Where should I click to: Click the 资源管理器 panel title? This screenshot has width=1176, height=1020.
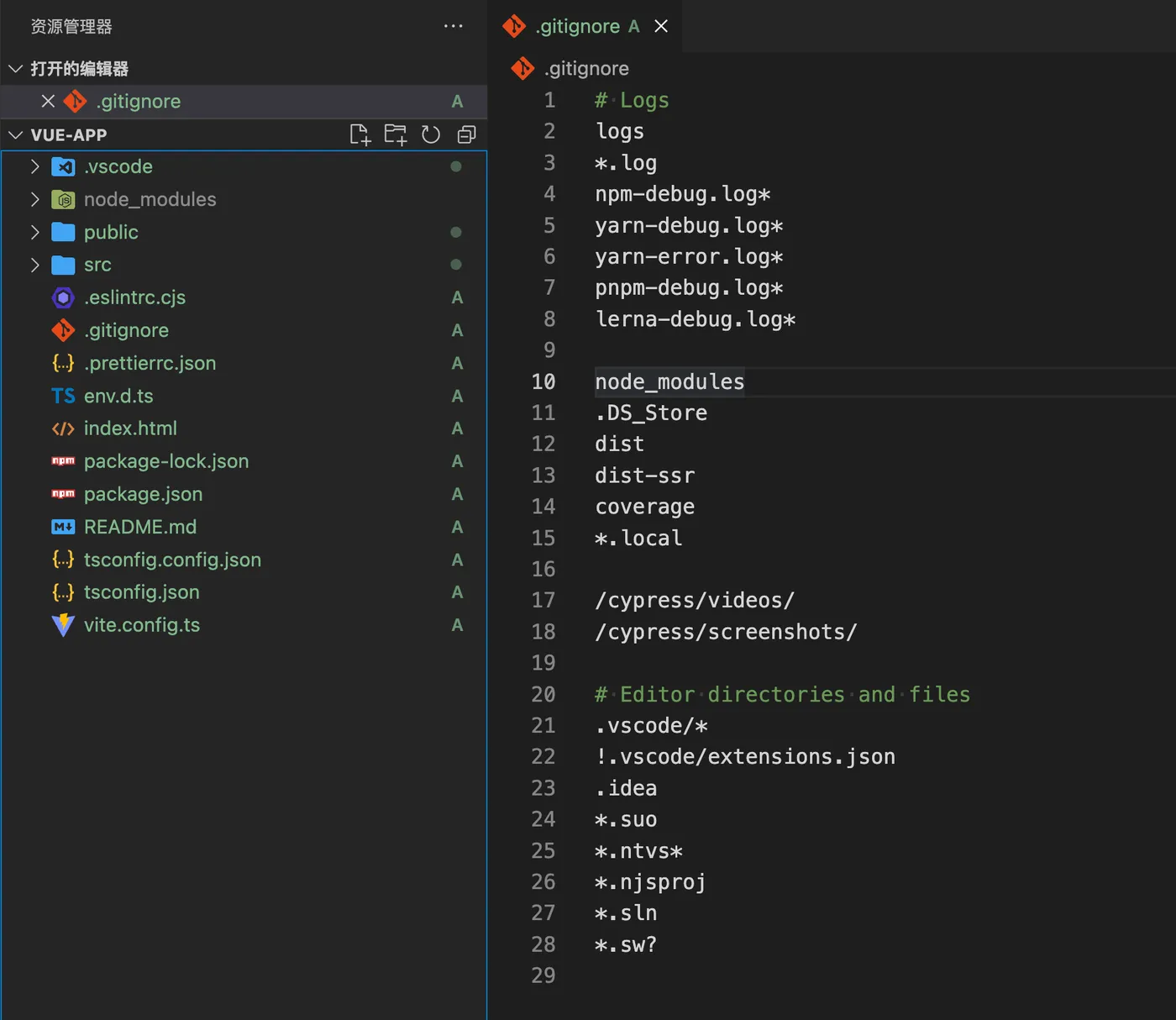coord(71,26)
